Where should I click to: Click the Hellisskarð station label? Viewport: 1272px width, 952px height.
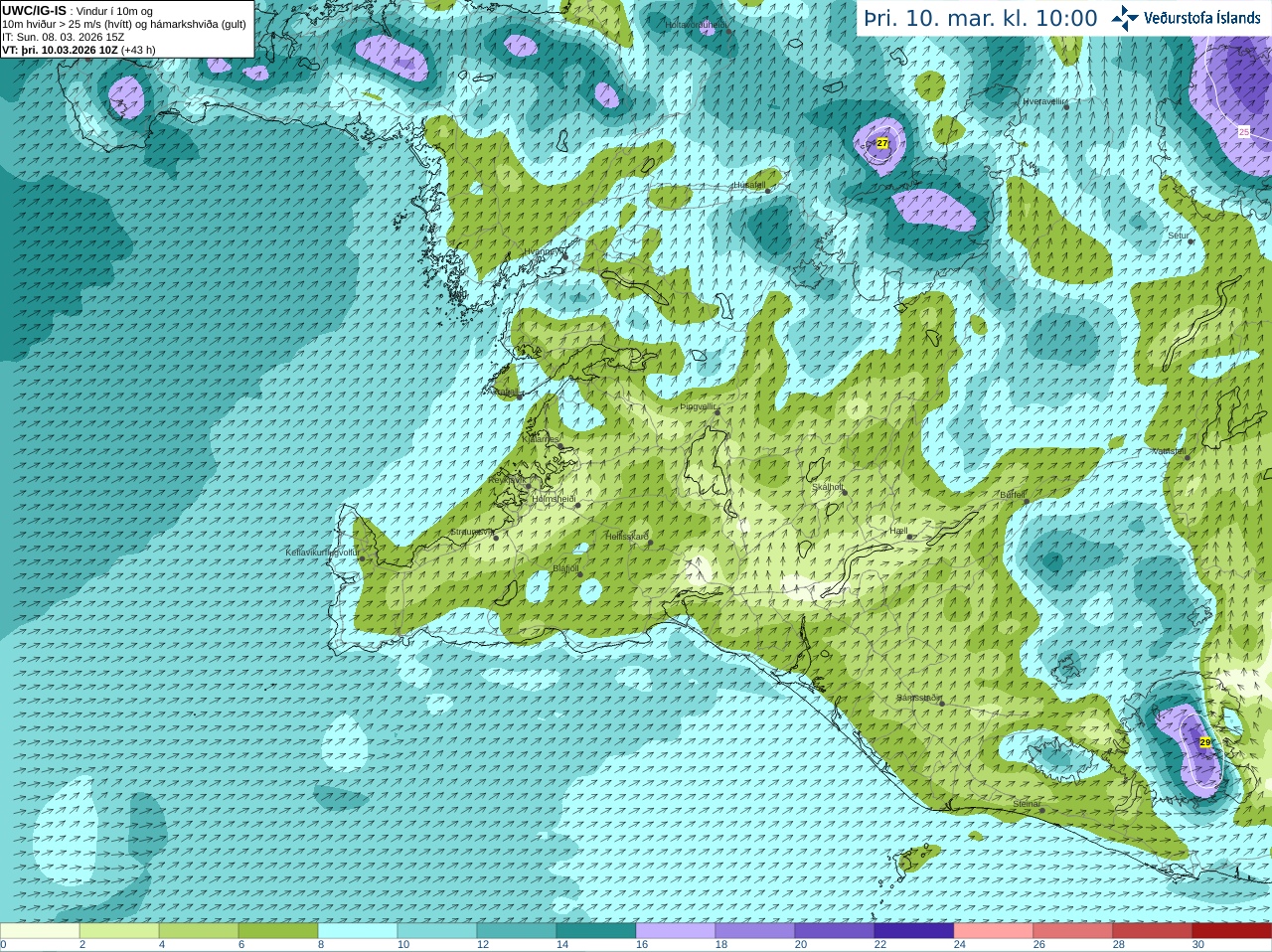click(x=627, y=537)
